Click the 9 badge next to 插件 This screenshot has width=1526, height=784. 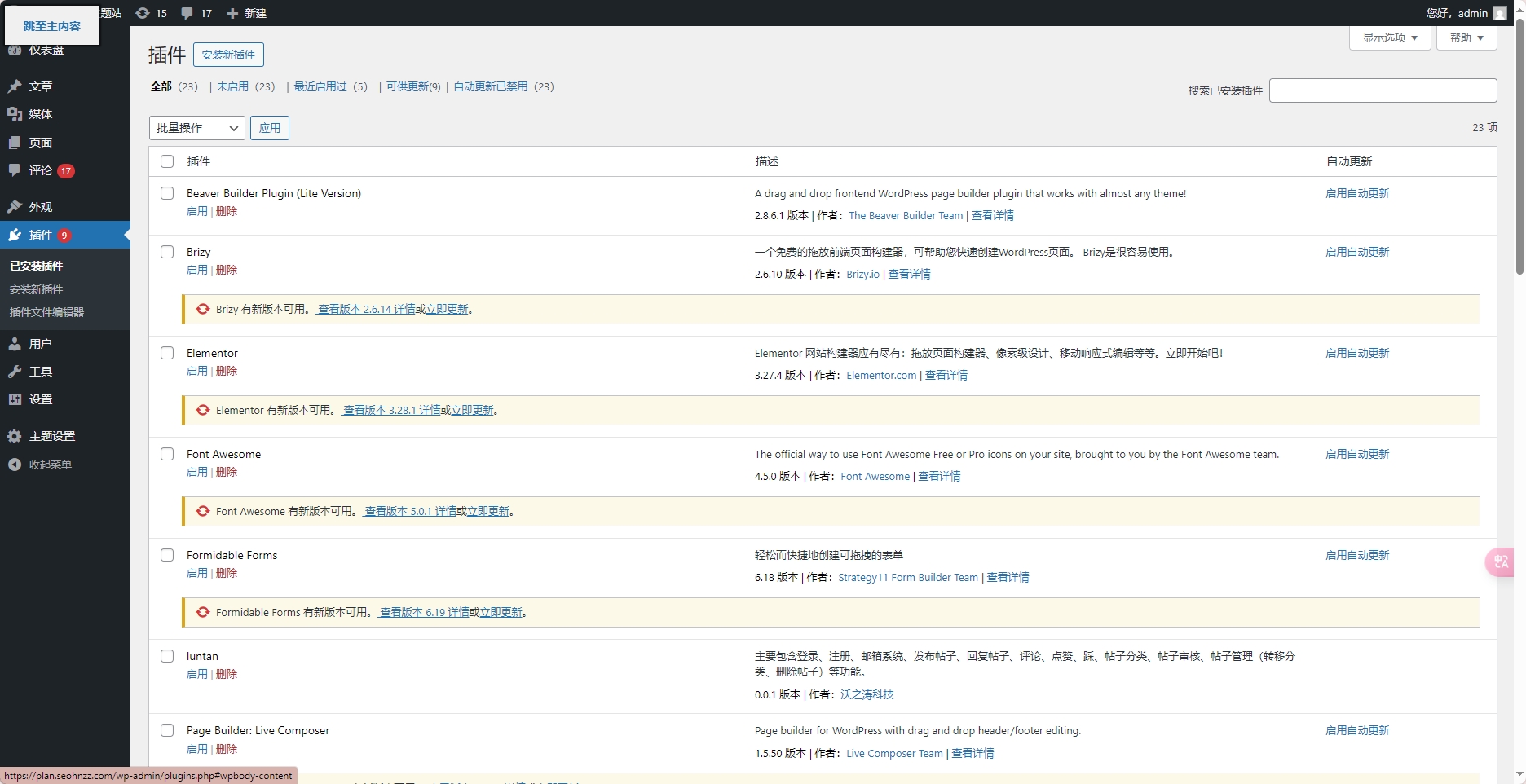pos(64,236)
